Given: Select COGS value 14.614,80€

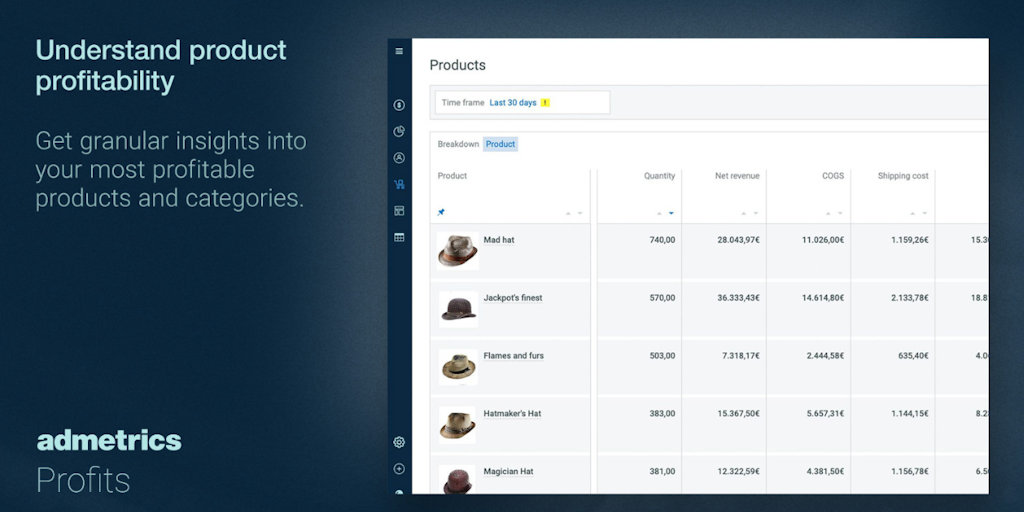Looking at the screenshot, I should pyautogui.click(x=823, y=298).
